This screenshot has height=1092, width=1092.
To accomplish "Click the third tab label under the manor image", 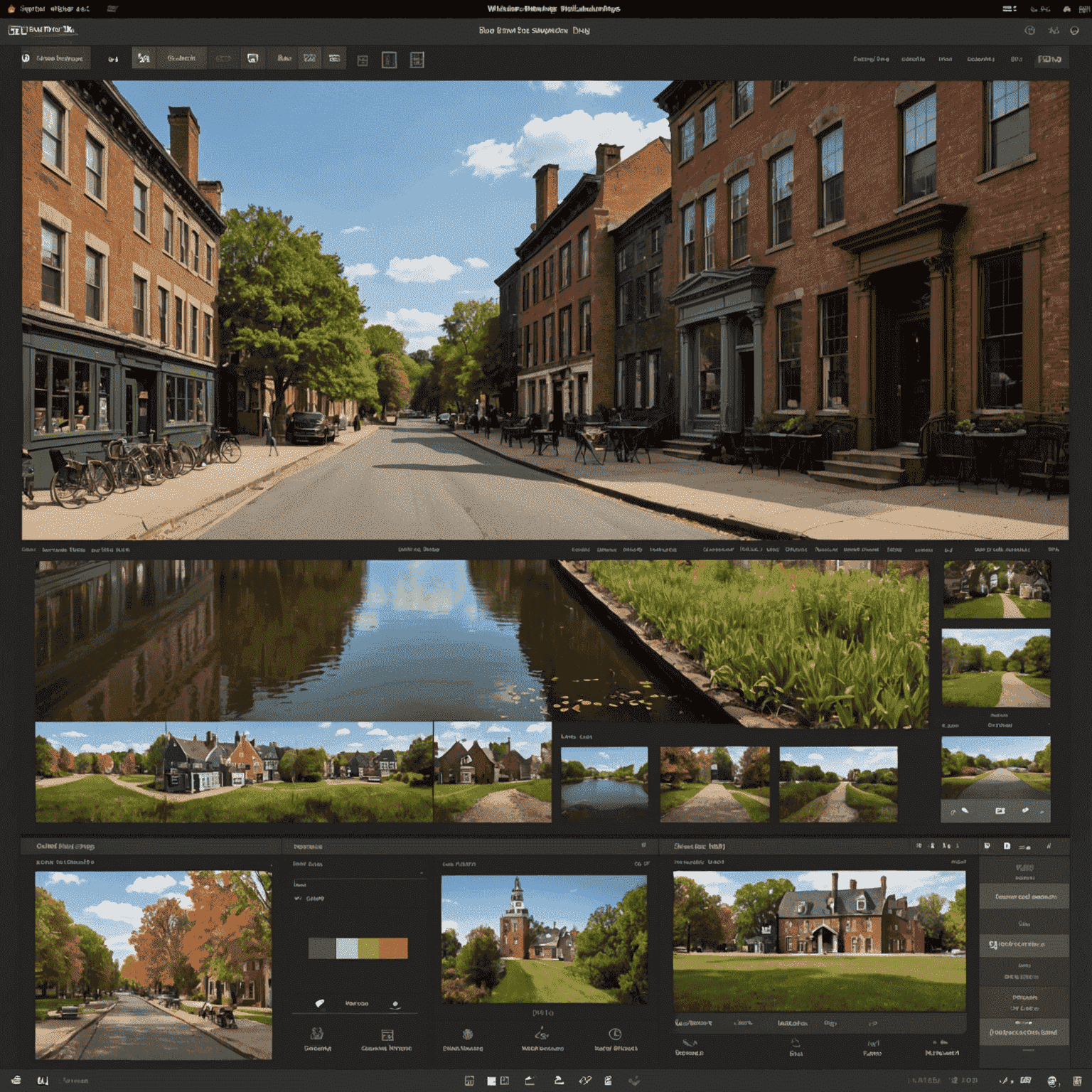I will (792, 1023).
